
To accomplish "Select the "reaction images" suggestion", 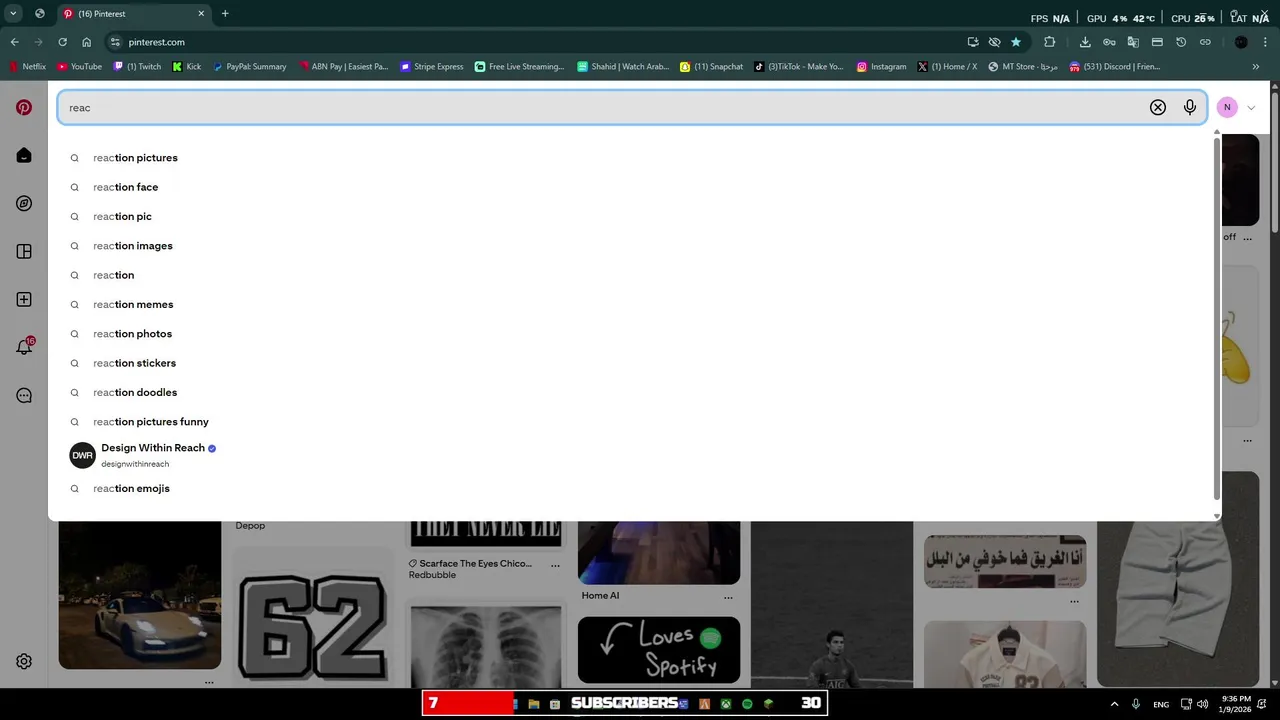I will coord(132,246).
